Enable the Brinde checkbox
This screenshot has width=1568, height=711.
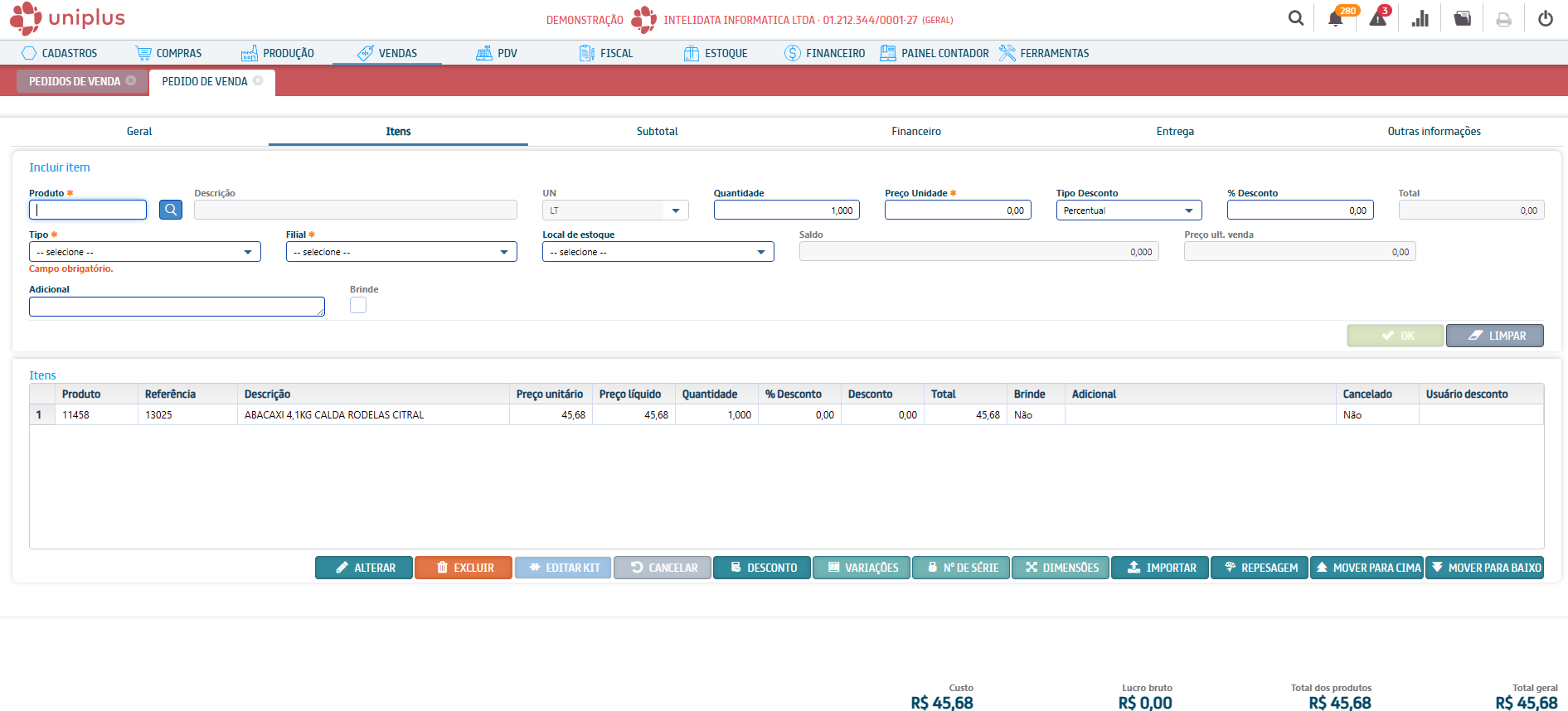pyautogui.click(x=358, y=306)
